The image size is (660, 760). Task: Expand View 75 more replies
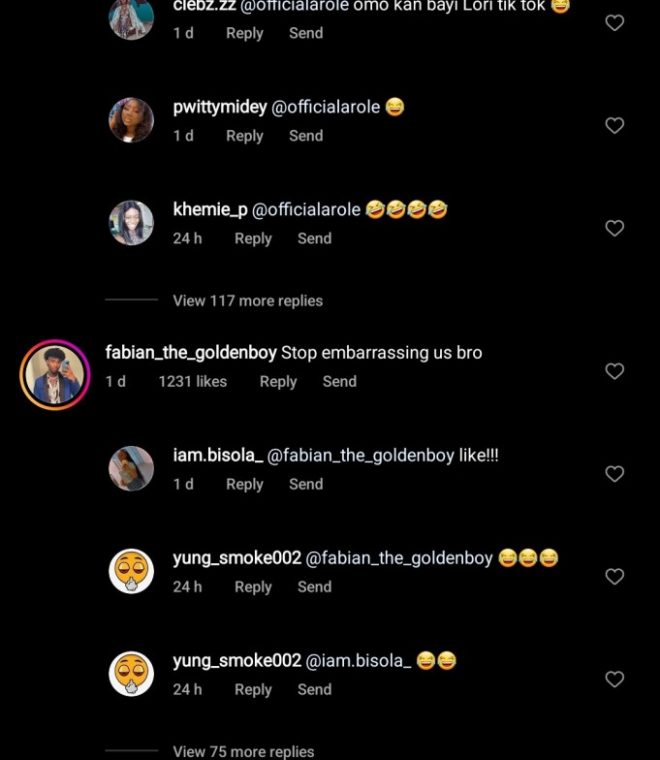point(243,751)
